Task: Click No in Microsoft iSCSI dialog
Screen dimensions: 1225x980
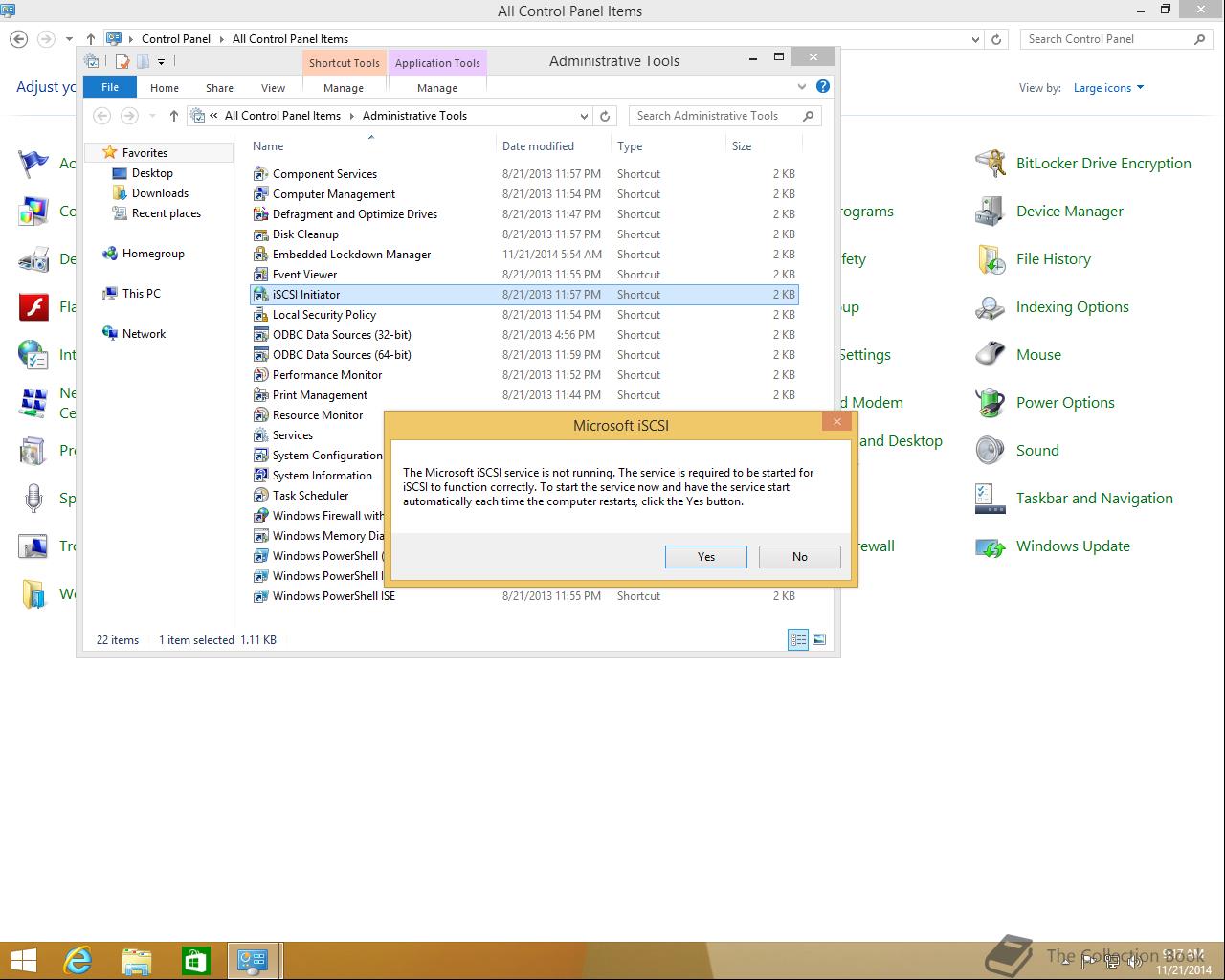Action: pos(800,557)
